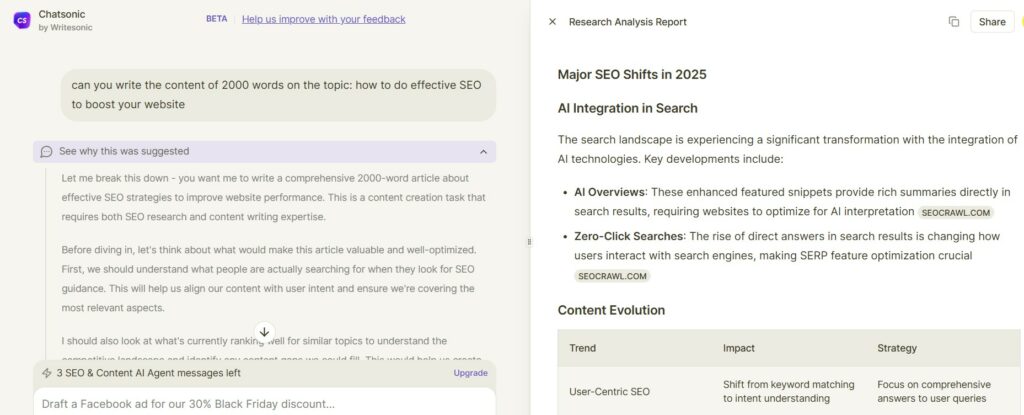Click the 'User-Centric SEO' table cell
1024x415 pixels.
click(609, 391)
